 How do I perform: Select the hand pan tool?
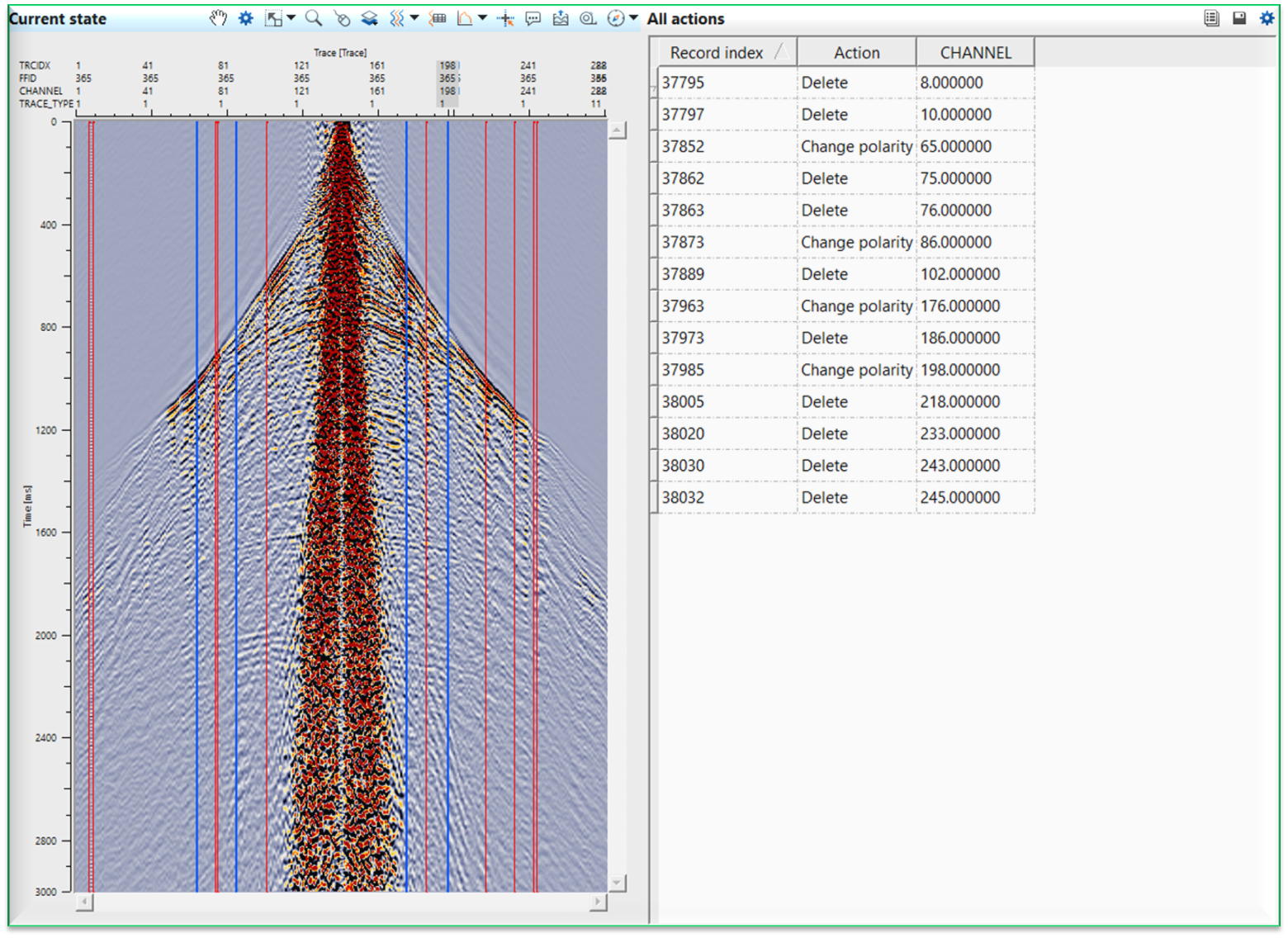click(x=220, y=17)
